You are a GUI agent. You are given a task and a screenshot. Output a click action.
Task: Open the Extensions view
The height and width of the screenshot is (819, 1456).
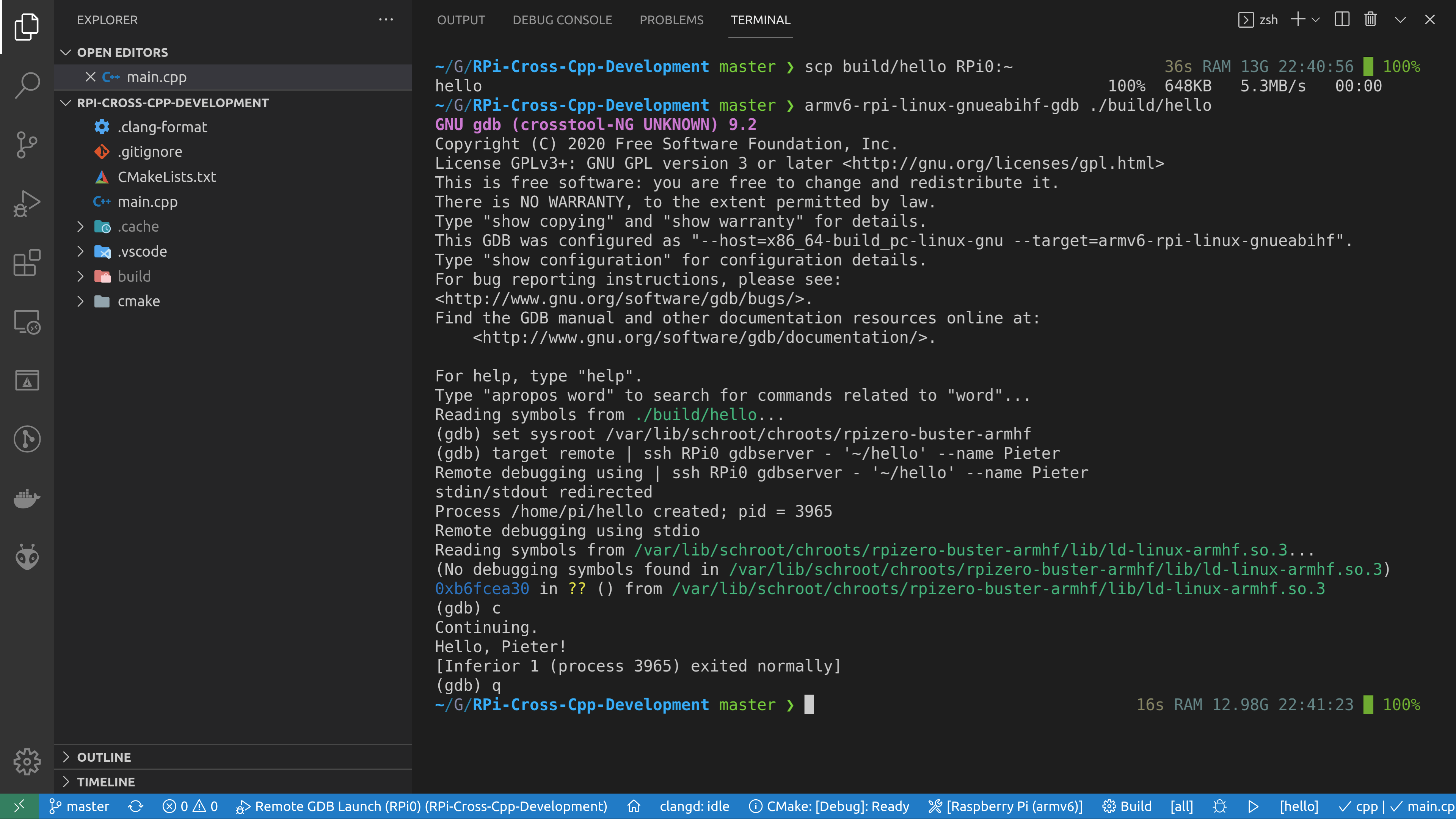pos(27,263)
